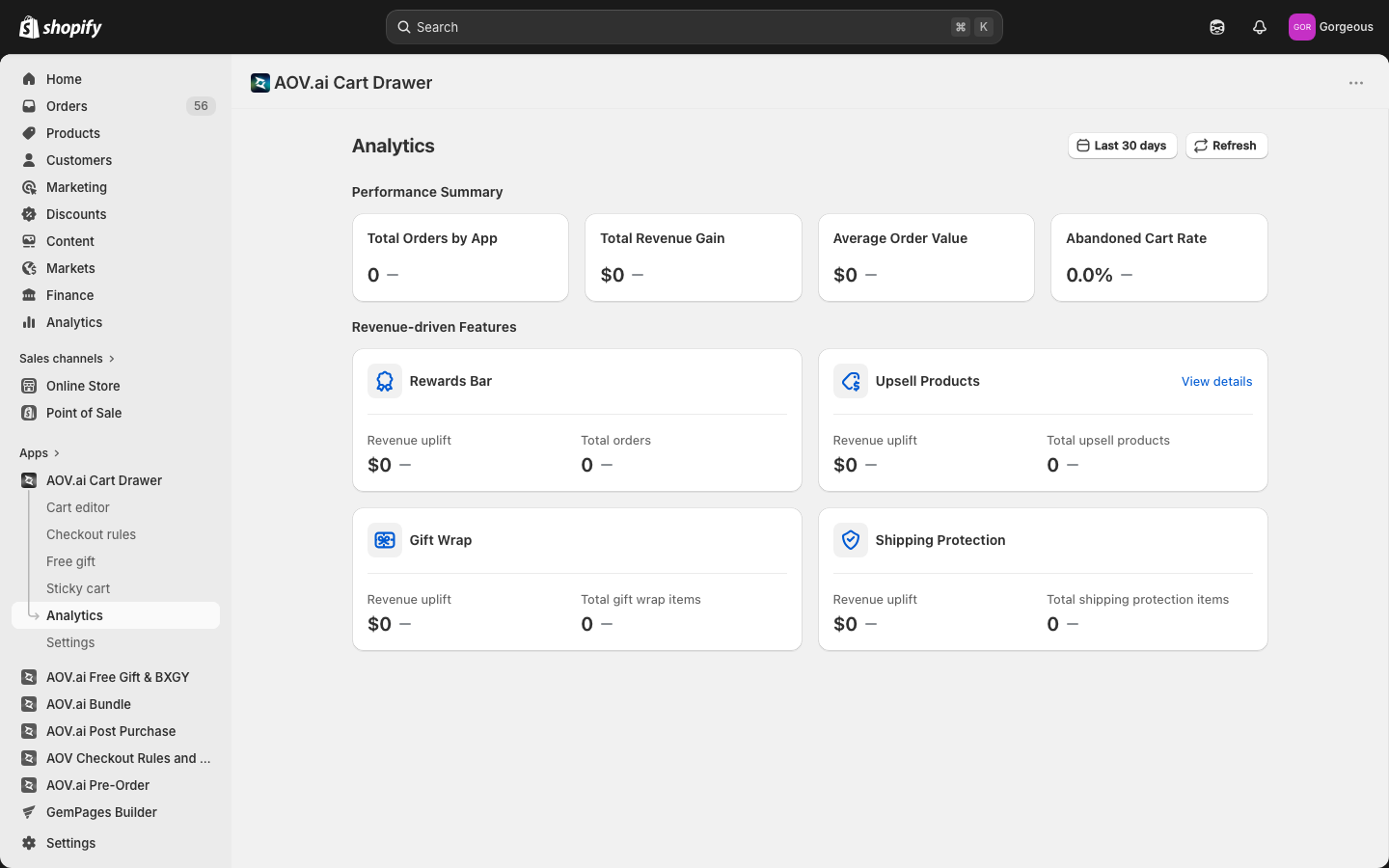Click the Shipping Protection shield icon
Image resolution: width=1389 pixels, height=868 pixels.
coord(851,540)
